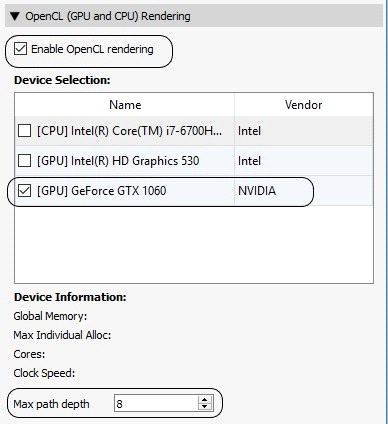
Task: Click the Max Individual Alloc label
Action: click(62, 335)
